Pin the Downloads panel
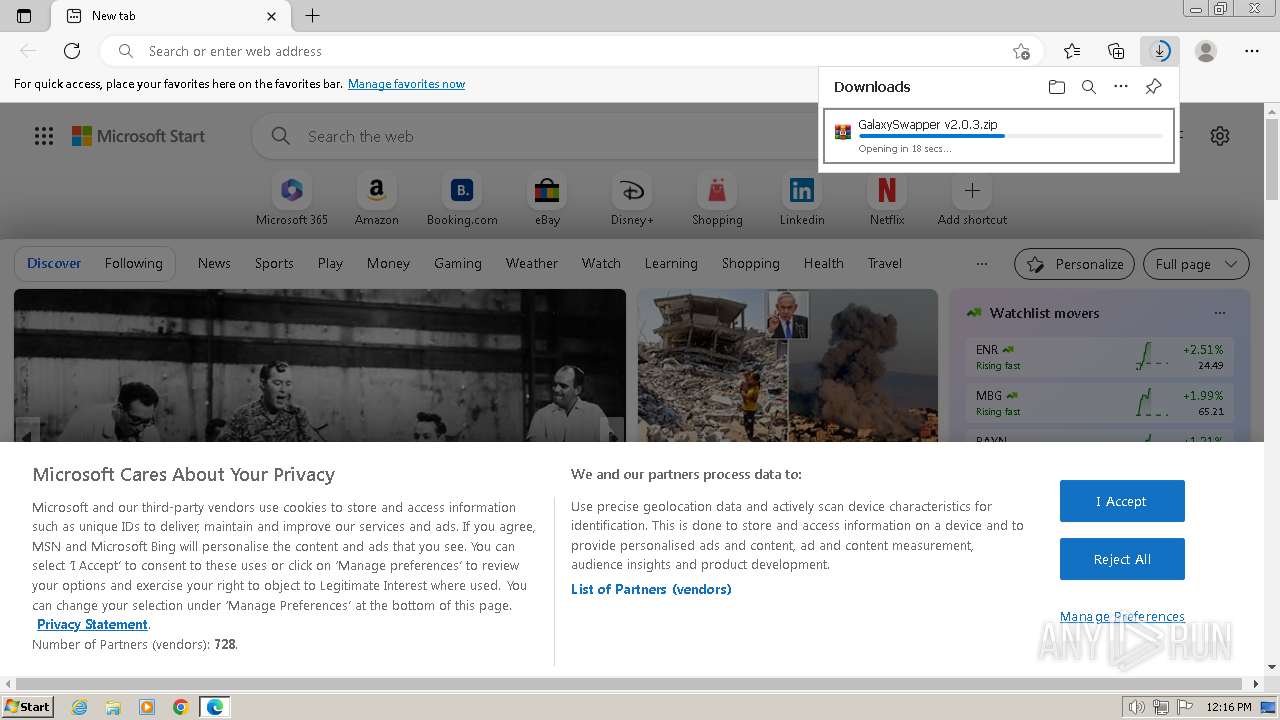Viewport: 1280px width, 720px height. (1153, 87)
